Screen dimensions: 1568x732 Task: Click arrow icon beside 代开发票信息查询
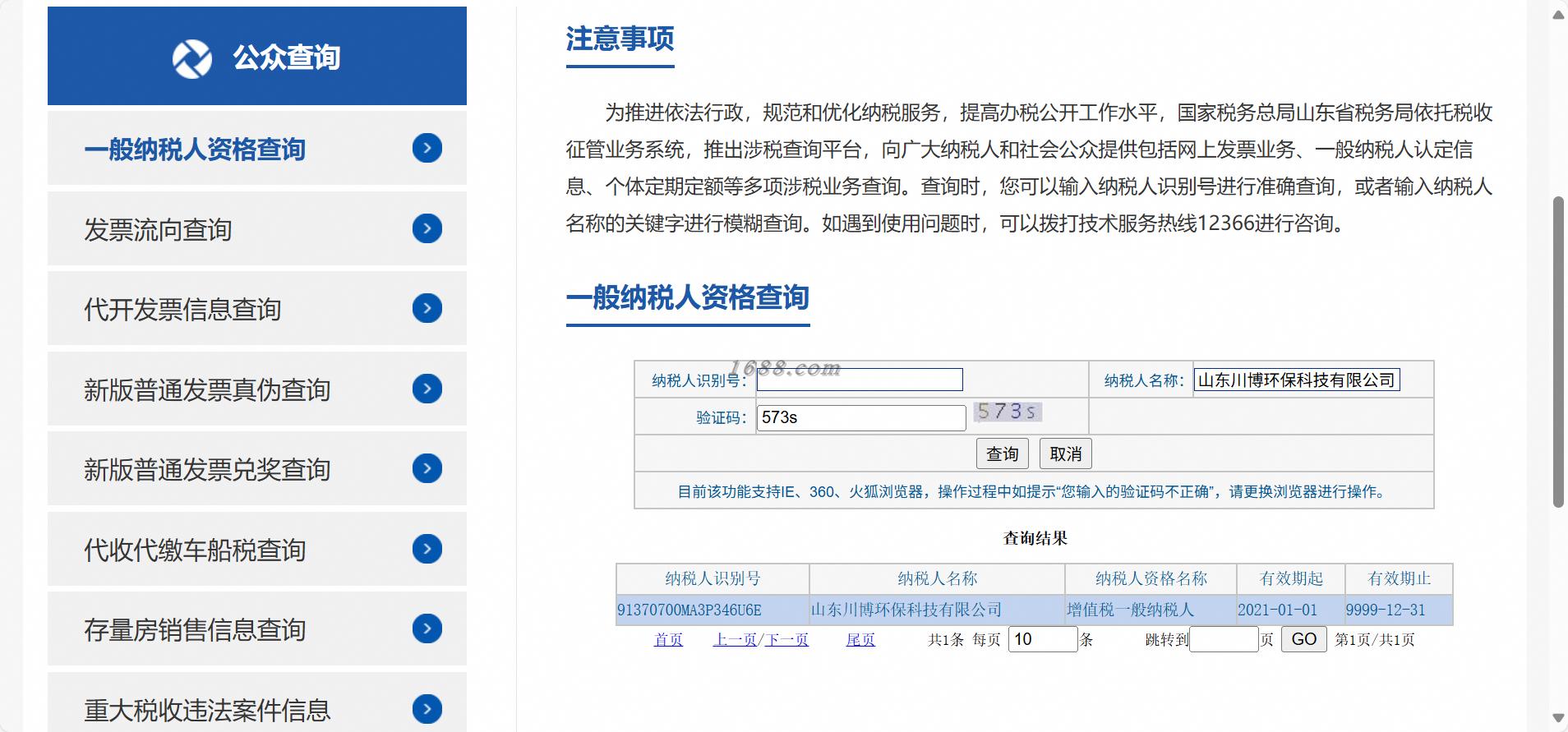[427, 308]
